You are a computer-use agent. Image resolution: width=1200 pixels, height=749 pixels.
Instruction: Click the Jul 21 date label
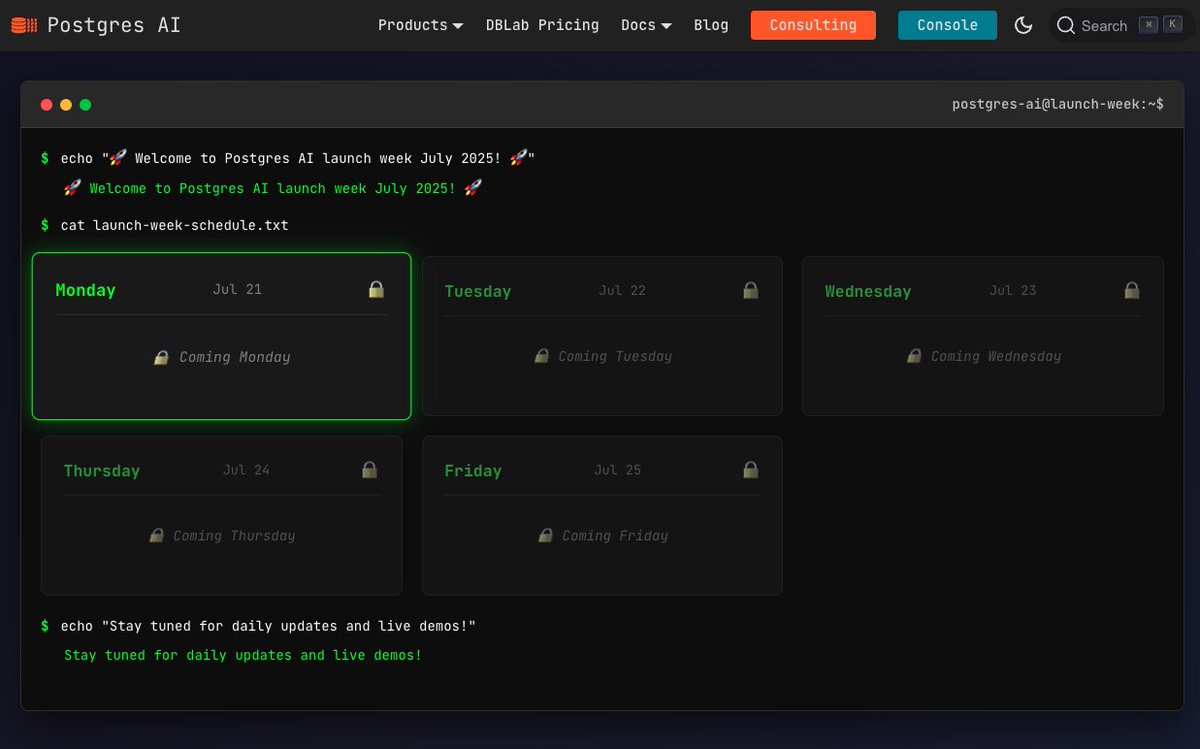tap(237, 289)
